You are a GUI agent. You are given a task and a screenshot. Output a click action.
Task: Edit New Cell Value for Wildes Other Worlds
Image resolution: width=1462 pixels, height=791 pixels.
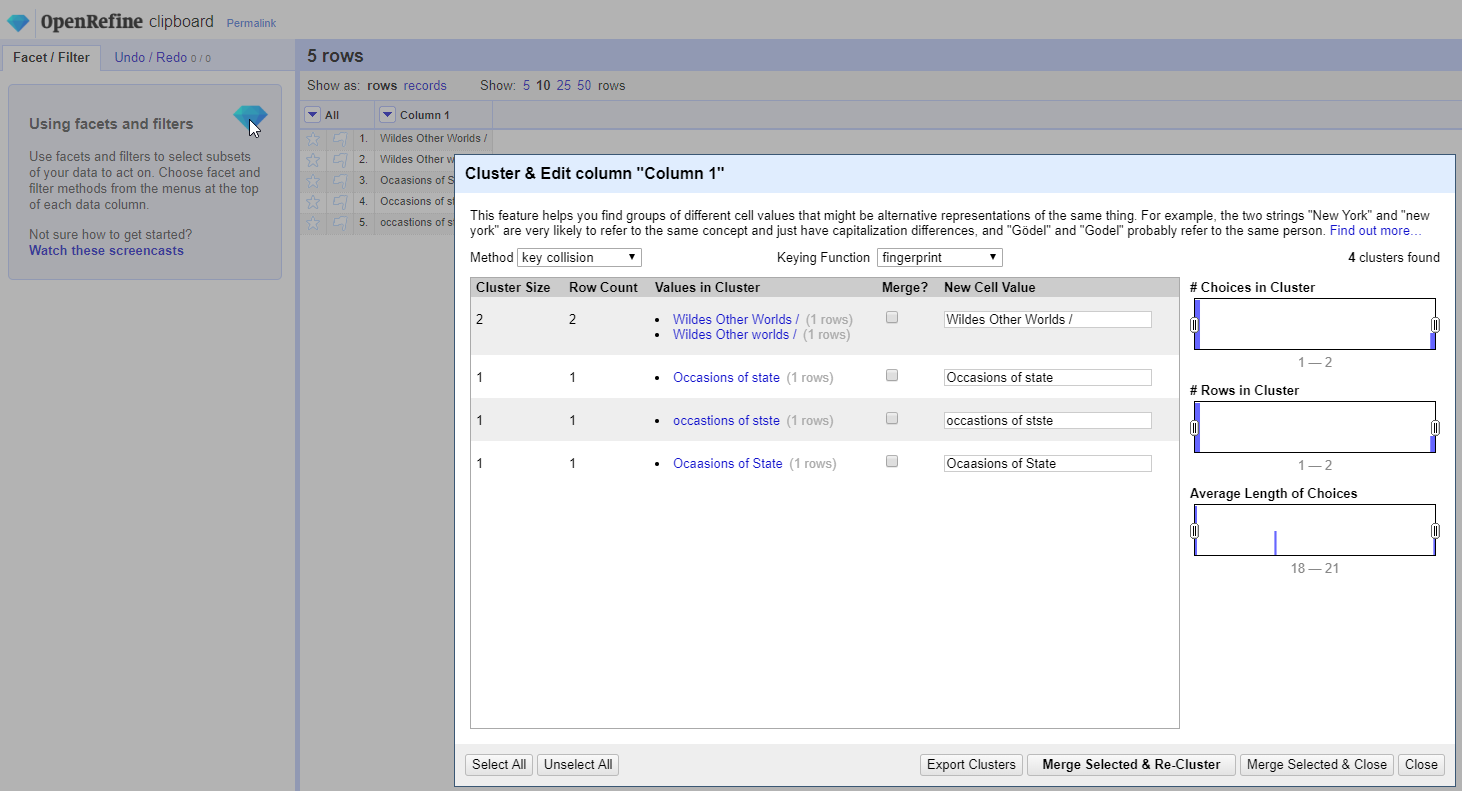pyautogui.click(x=1047, y=320)
